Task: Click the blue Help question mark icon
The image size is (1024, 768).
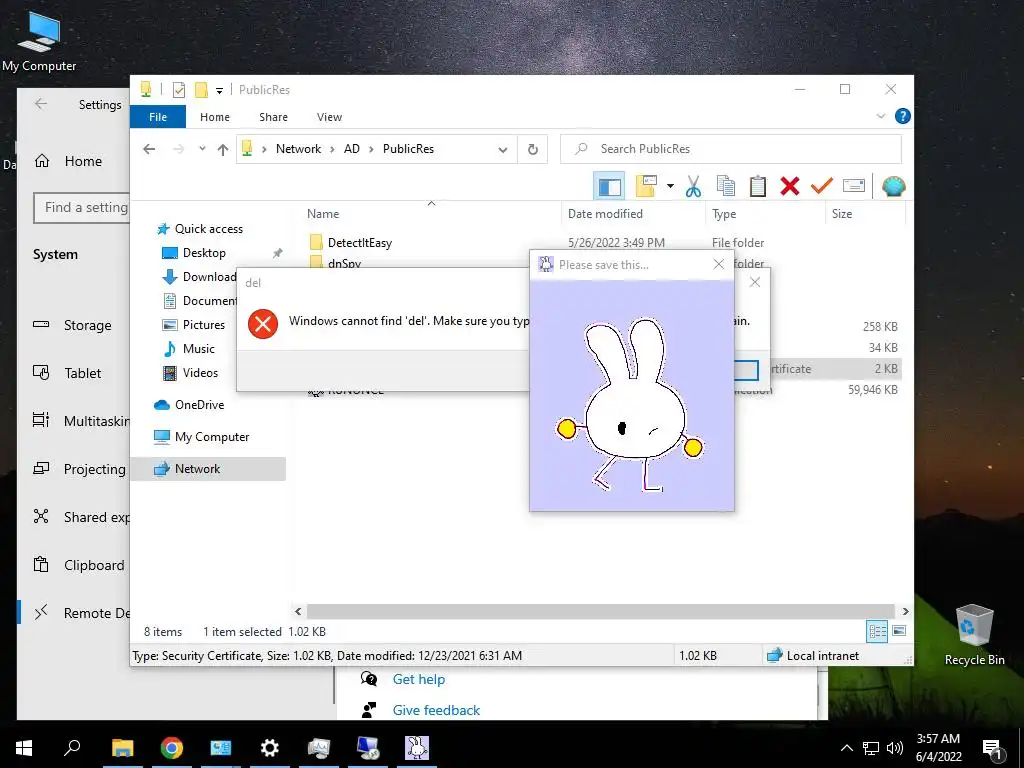Action: (903, 116)
